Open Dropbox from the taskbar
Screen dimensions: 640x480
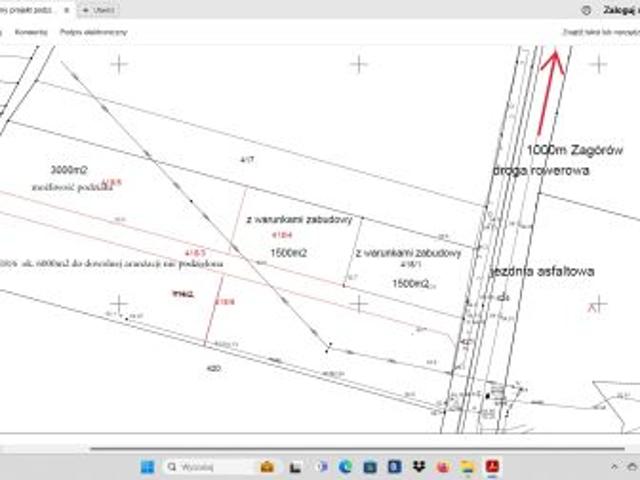[418, 466]
